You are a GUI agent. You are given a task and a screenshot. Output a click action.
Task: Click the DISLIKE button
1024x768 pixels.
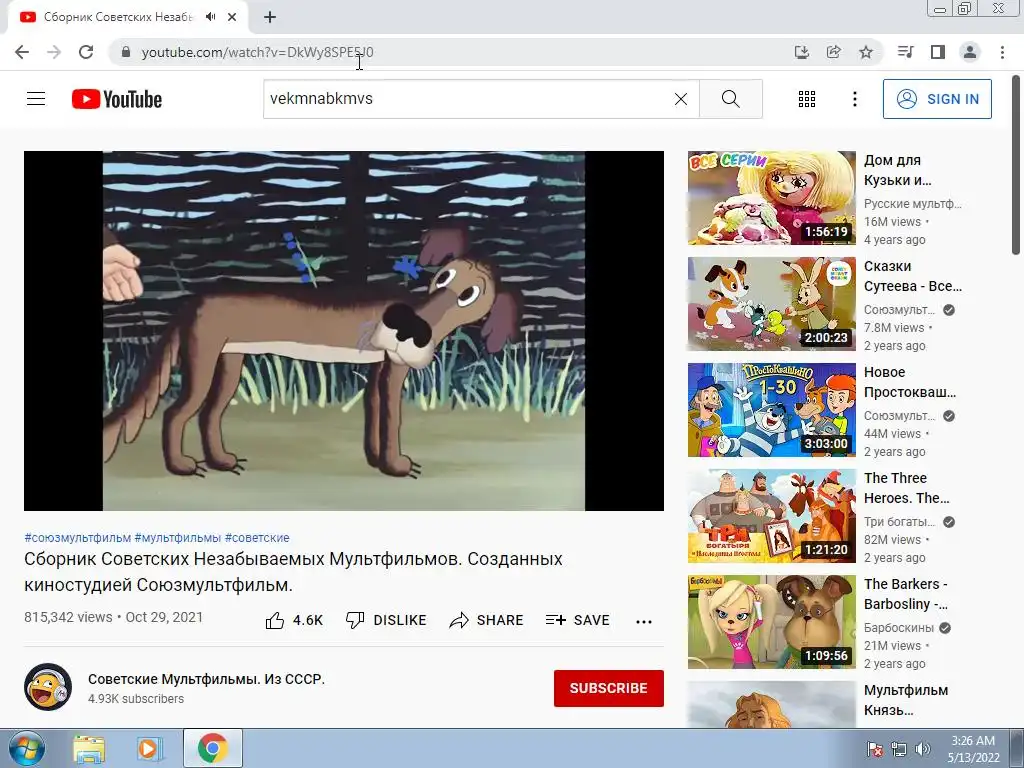pos(385,620)
